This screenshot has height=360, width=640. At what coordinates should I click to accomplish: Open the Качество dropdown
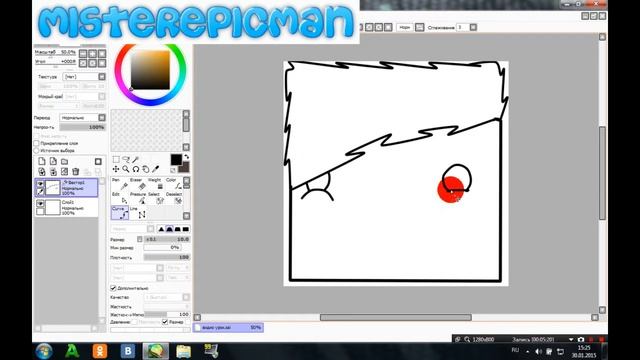click(x=186, y=297)
